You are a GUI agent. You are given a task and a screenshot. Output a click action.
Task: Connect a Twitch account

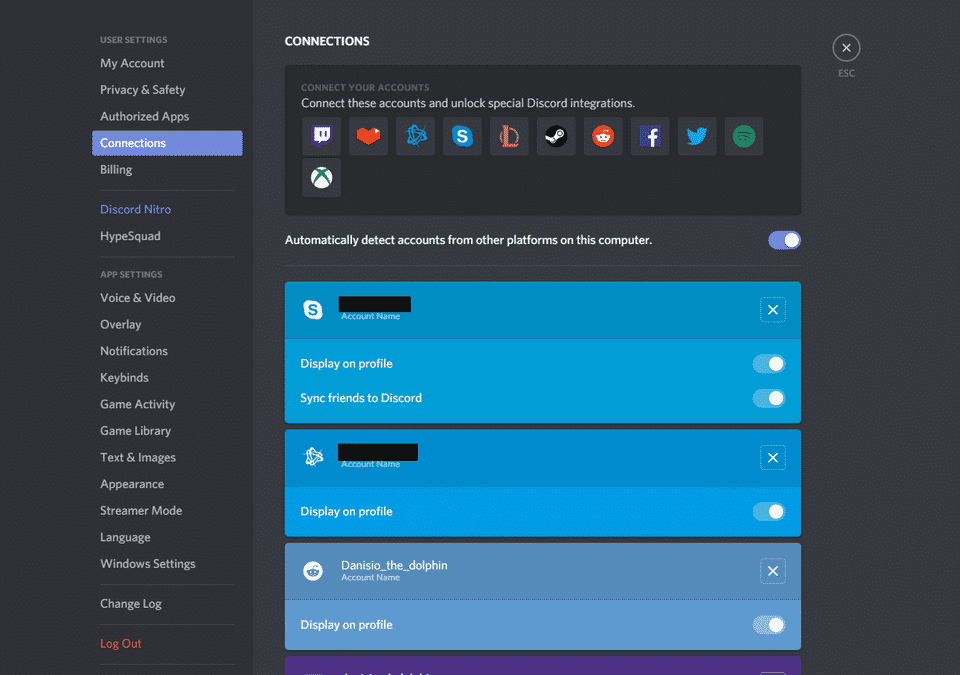[x=321, y=136]
